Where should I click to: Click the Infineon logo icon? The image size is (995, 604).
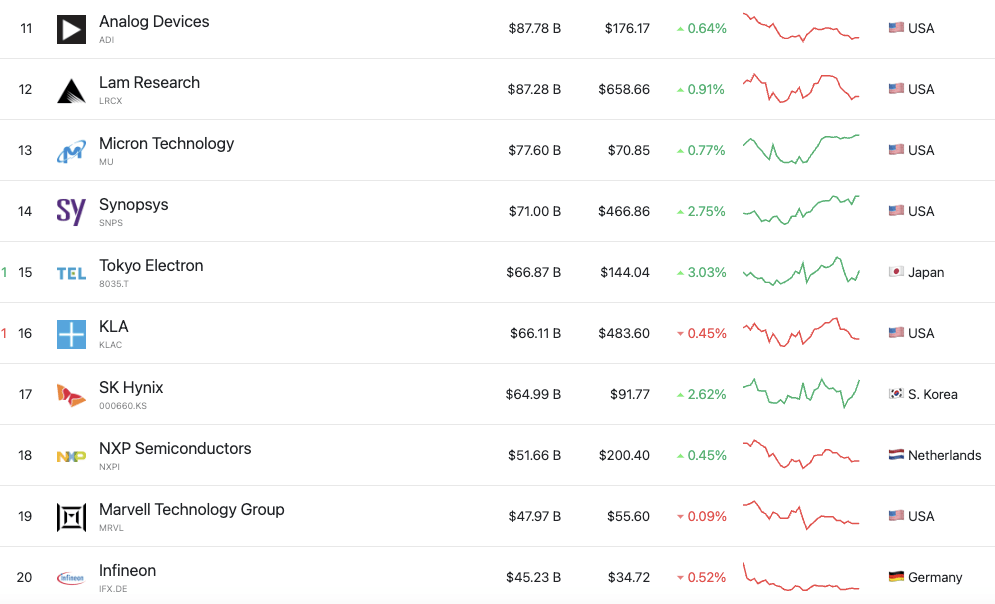(x=71, y=578)
